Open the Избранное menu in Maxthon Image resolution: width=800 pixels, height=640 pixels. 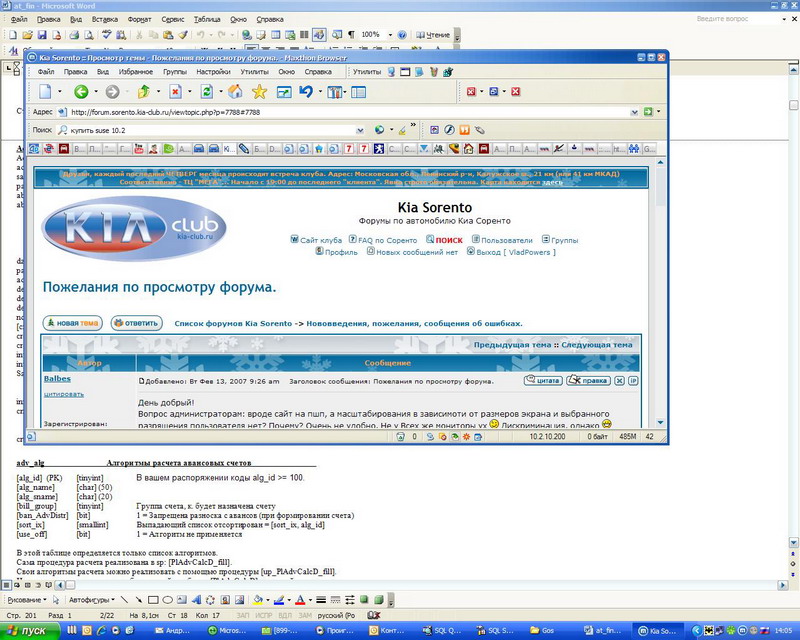click(x=135, y=72)
